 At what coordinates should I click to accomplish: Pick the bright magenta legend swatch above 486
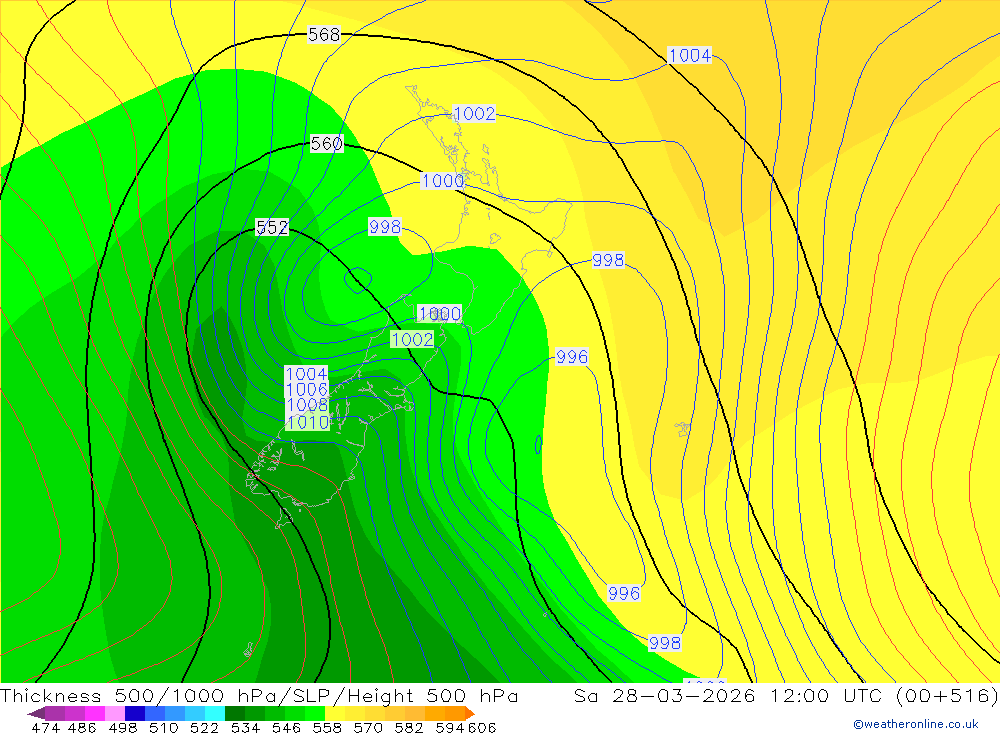(x=95, y=713)
